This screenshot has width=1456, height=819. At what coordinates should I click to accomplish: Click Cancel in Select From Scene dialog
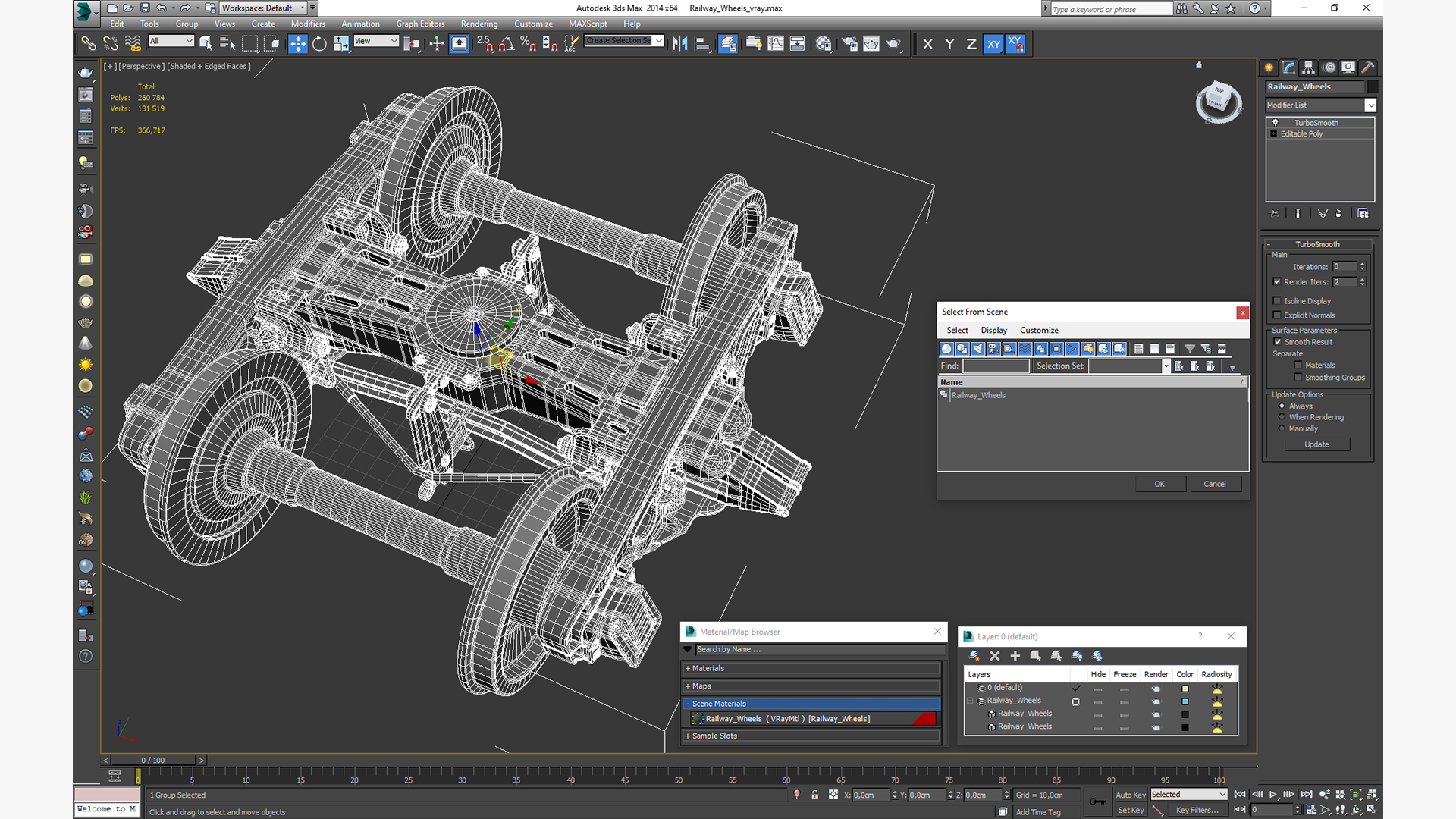[1214, 484]
